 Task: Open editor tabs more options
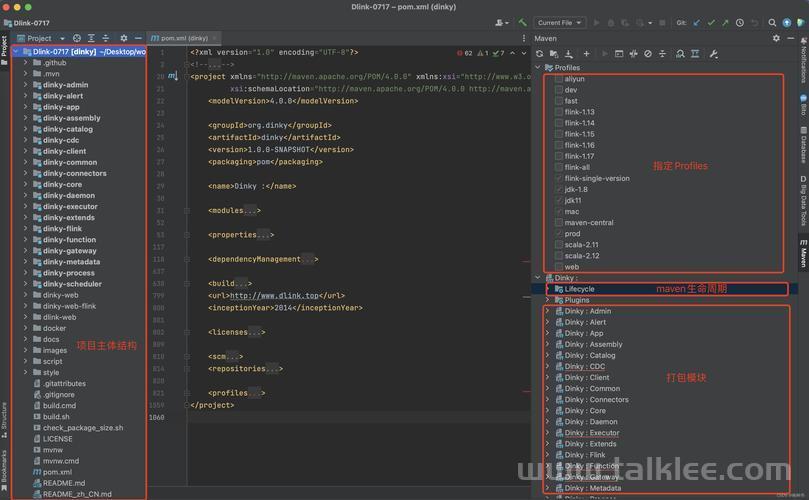pos(524,38)
